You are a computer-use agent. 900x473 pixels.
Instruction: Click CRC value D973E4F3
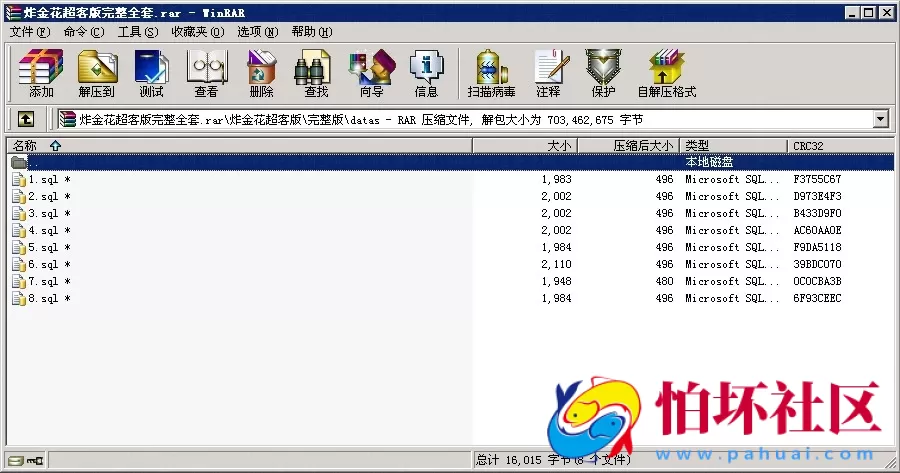[x=817, y=196]
